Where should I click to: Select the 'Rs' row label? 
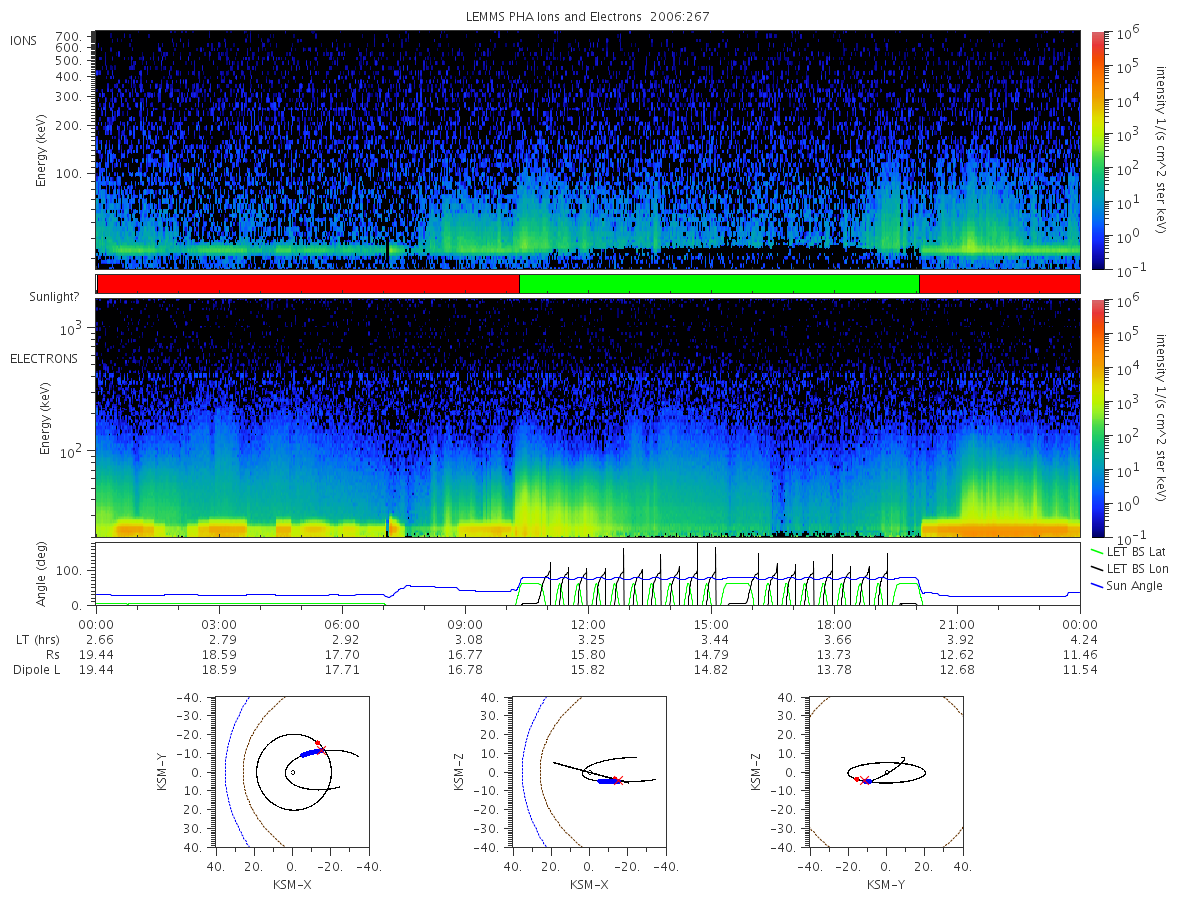[52, 654]
